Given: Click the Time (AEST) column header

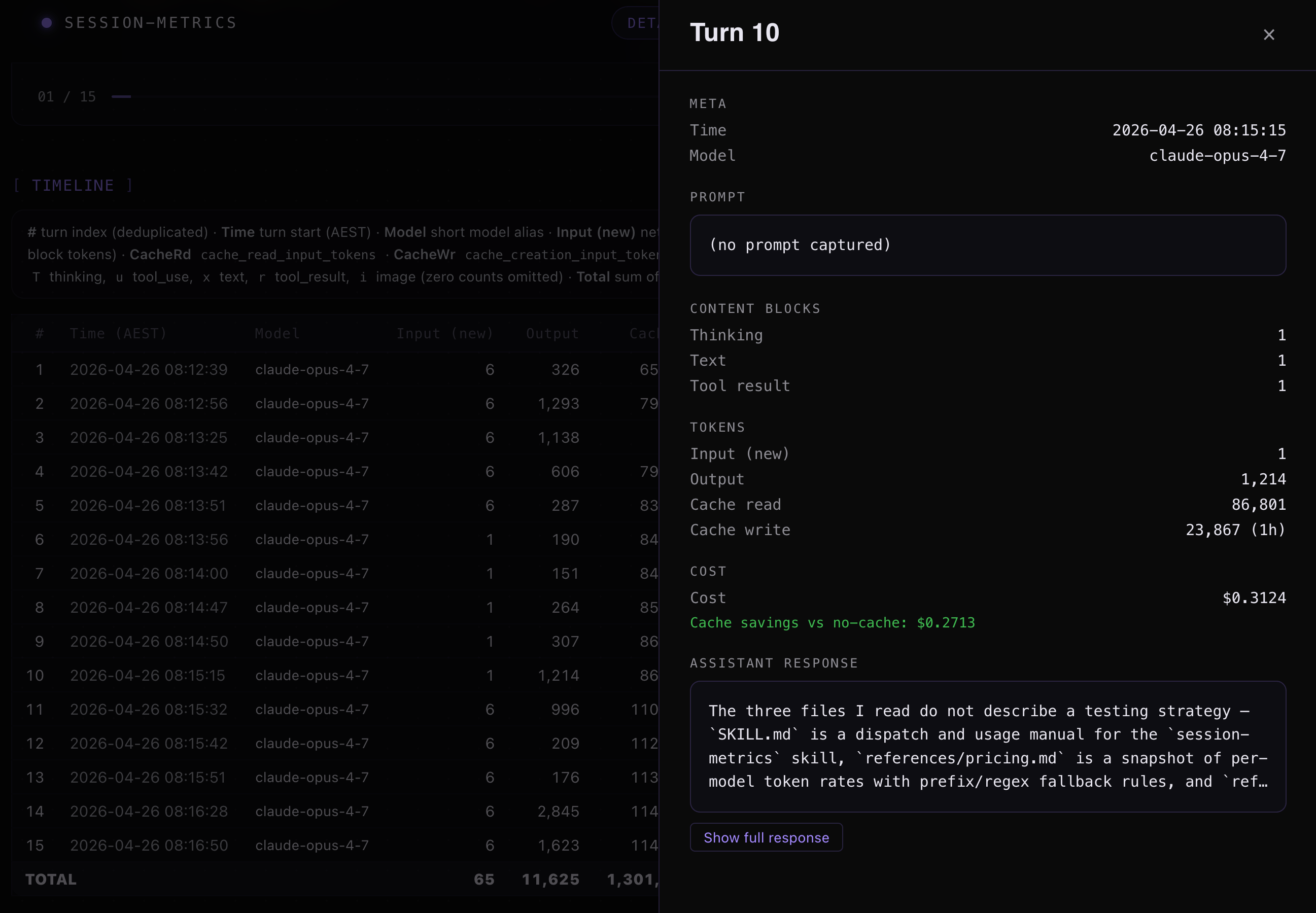Looking at the screenshot, I should 118,334.
